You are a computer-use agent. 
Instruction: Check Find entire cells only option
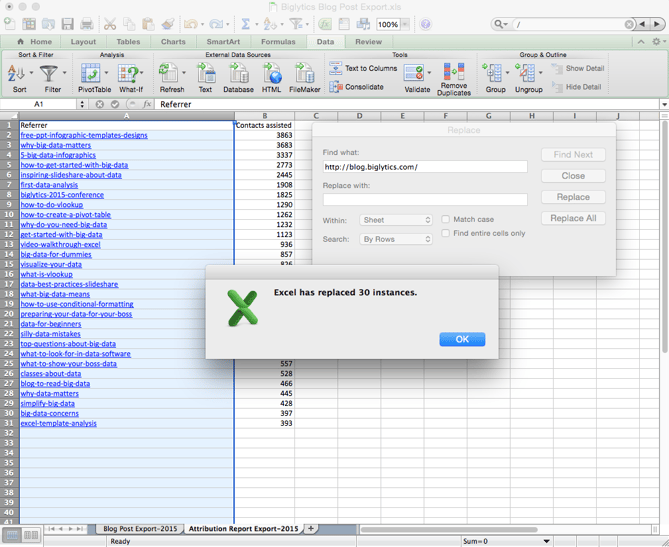pyautogui.click(x=446, y=233)
